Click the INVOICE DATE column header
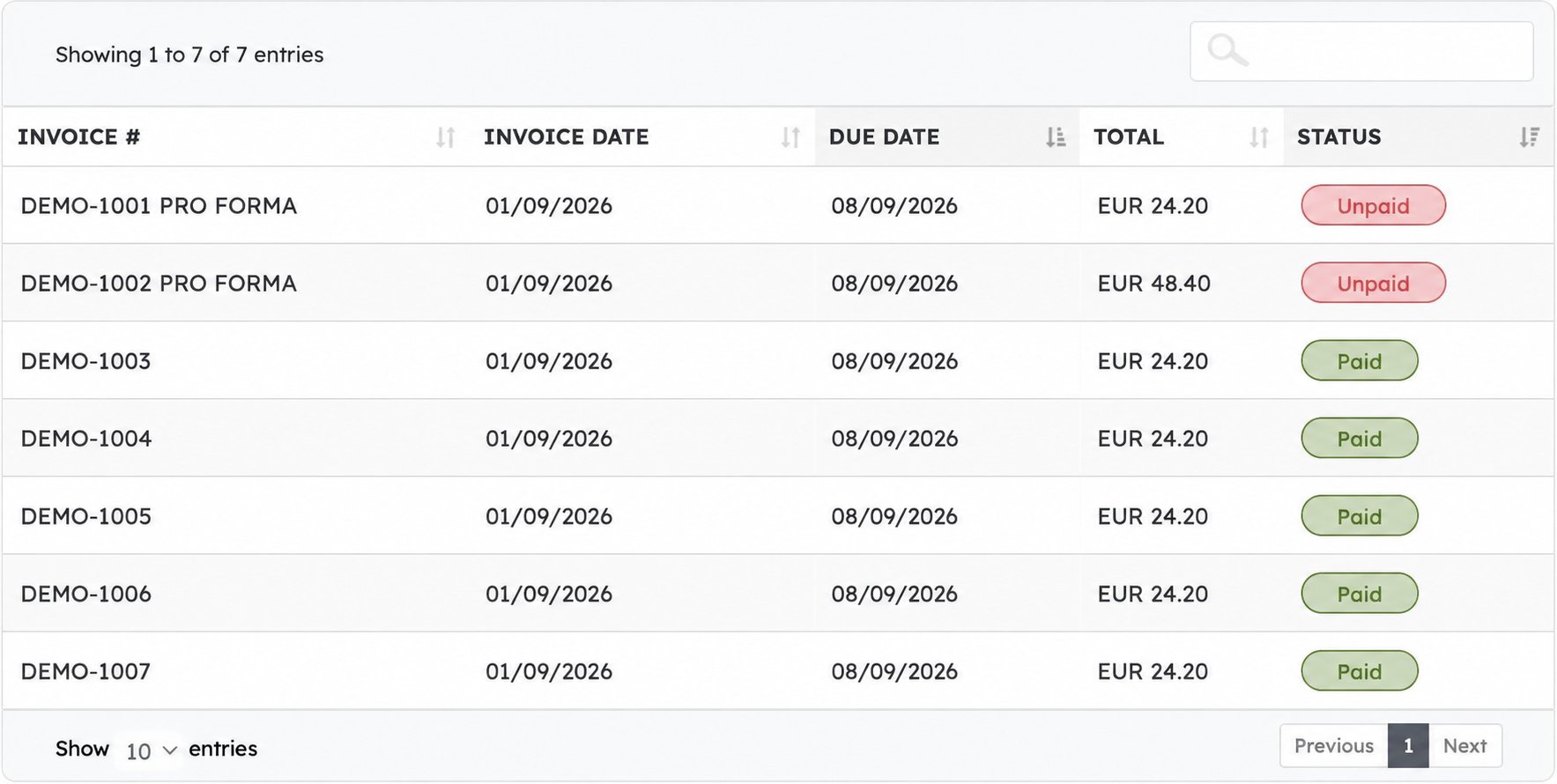1557x784 pixels. pyautogui.click(x=641, y=137)
